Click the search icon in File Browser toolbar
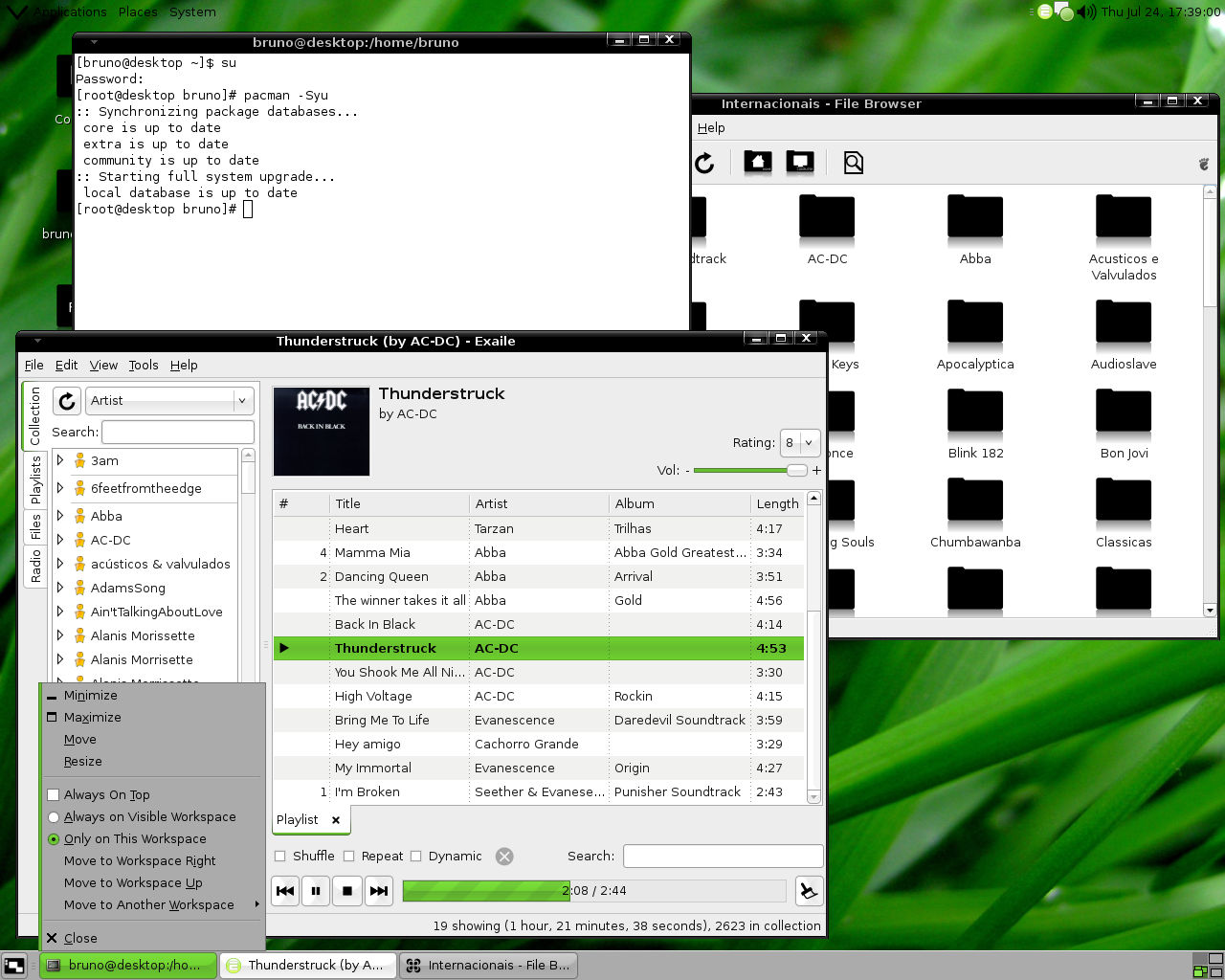Image resolution: width=1225 pixels, height=980 pixels. (x=854, y=164)
